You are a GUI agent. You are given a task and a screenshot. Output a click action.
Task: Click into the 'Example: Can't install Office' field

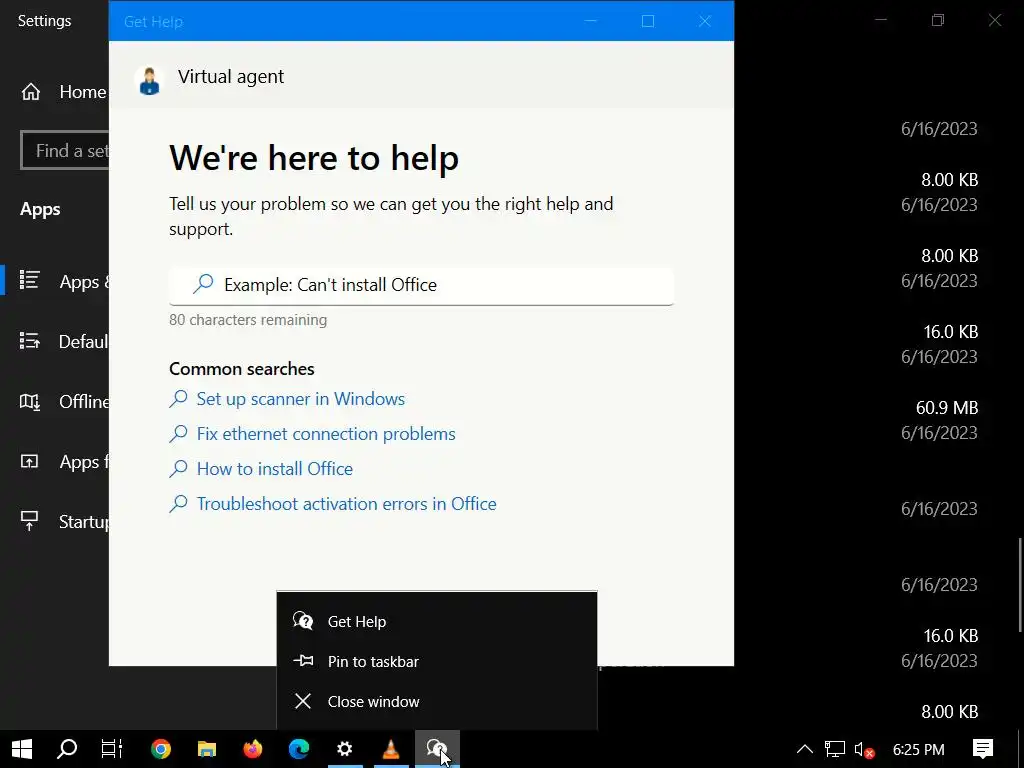[x=421, y=285]
